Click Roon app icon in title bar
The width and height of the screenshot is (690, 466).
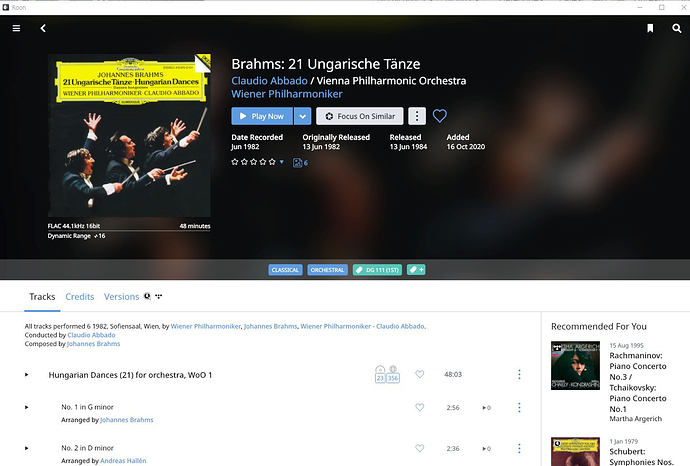[6, 7]
